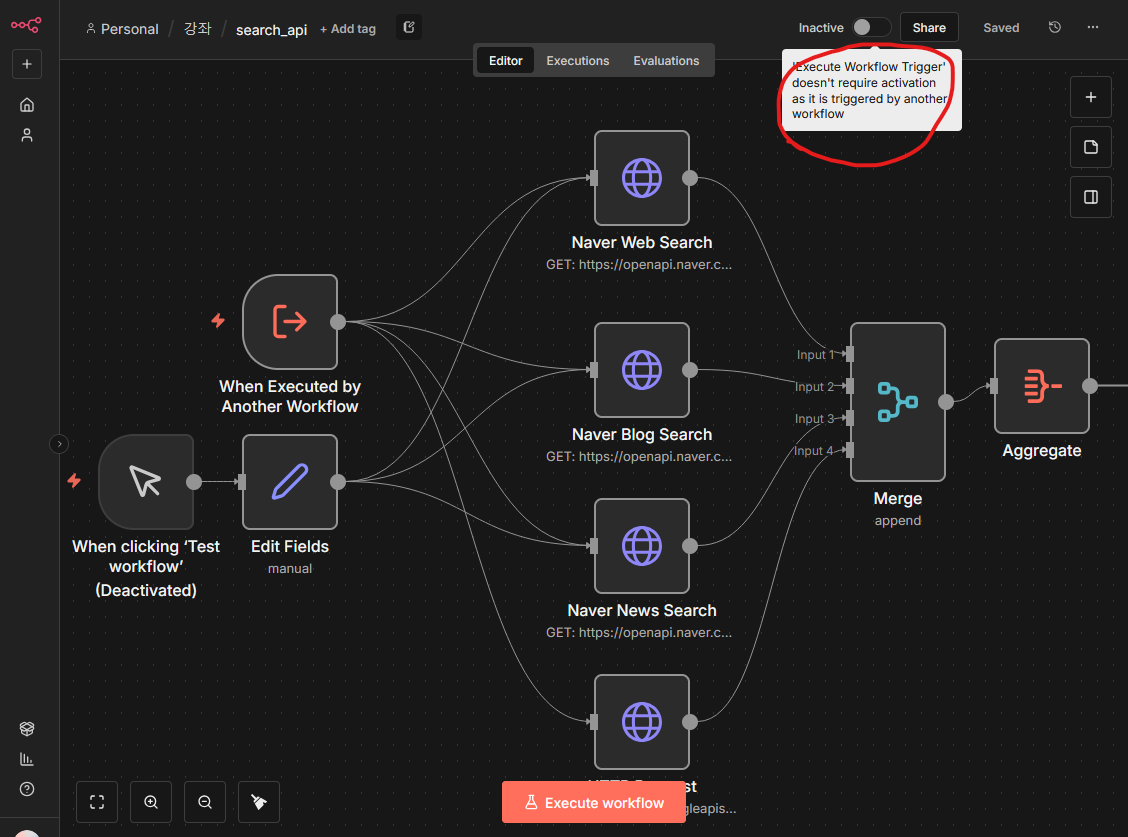Image resolution: width=1128 pixels, height=837 pixels.
Task: Rename the search_api workflow title
Action: click(271, 30)
